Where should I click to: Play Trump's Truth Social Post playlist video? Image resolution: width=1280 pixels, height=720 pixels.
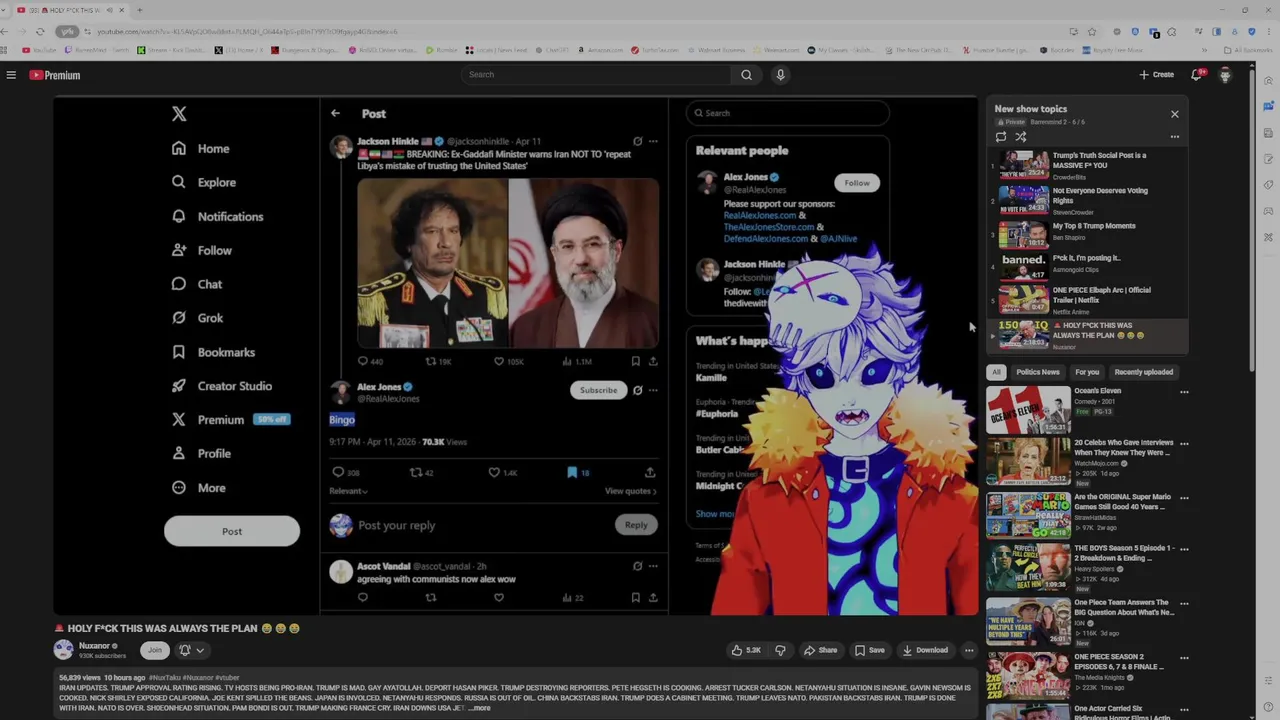click(1087, 165)
